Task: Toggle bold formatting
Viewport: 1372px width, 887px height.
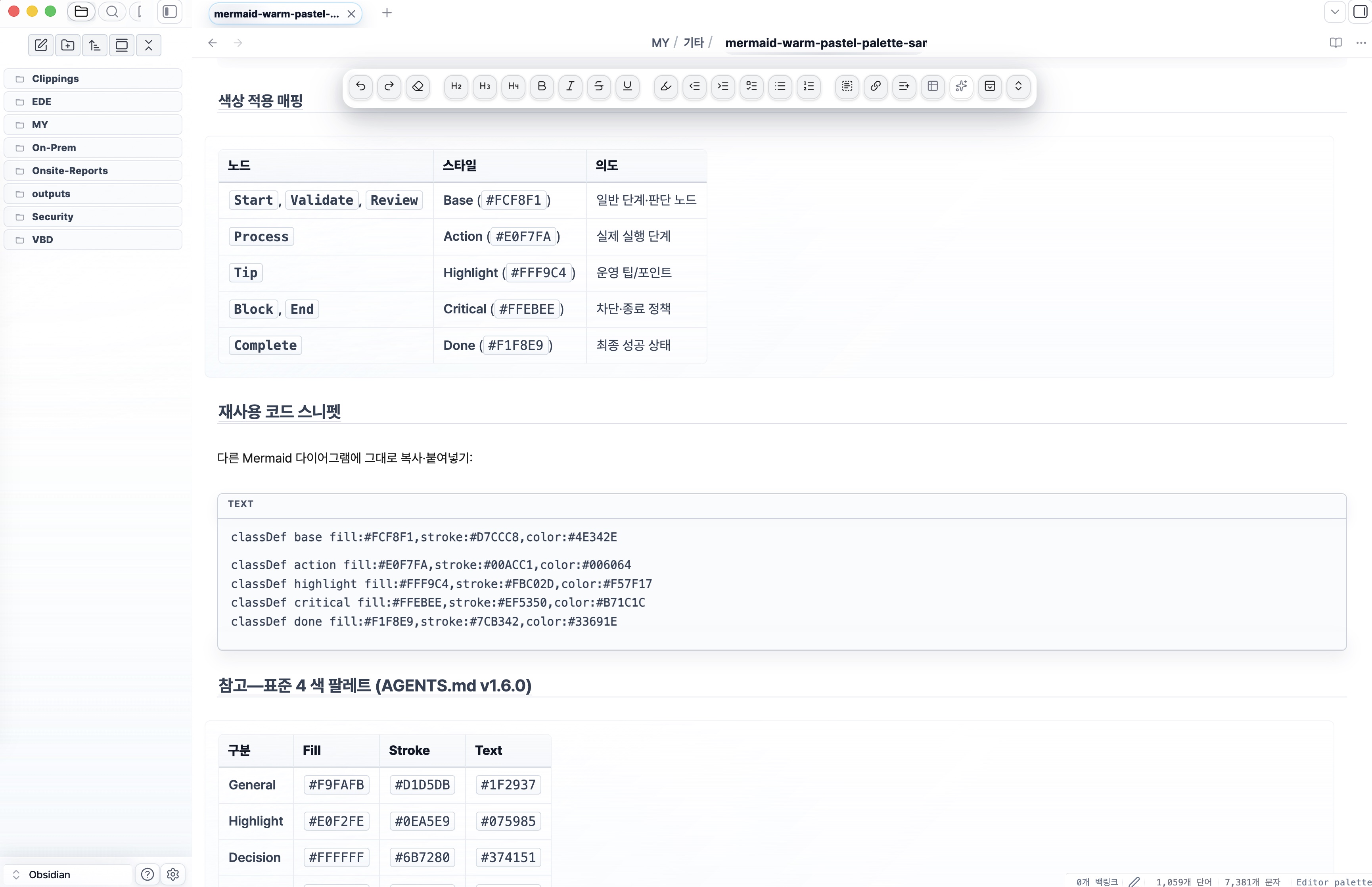Action: 542,86
